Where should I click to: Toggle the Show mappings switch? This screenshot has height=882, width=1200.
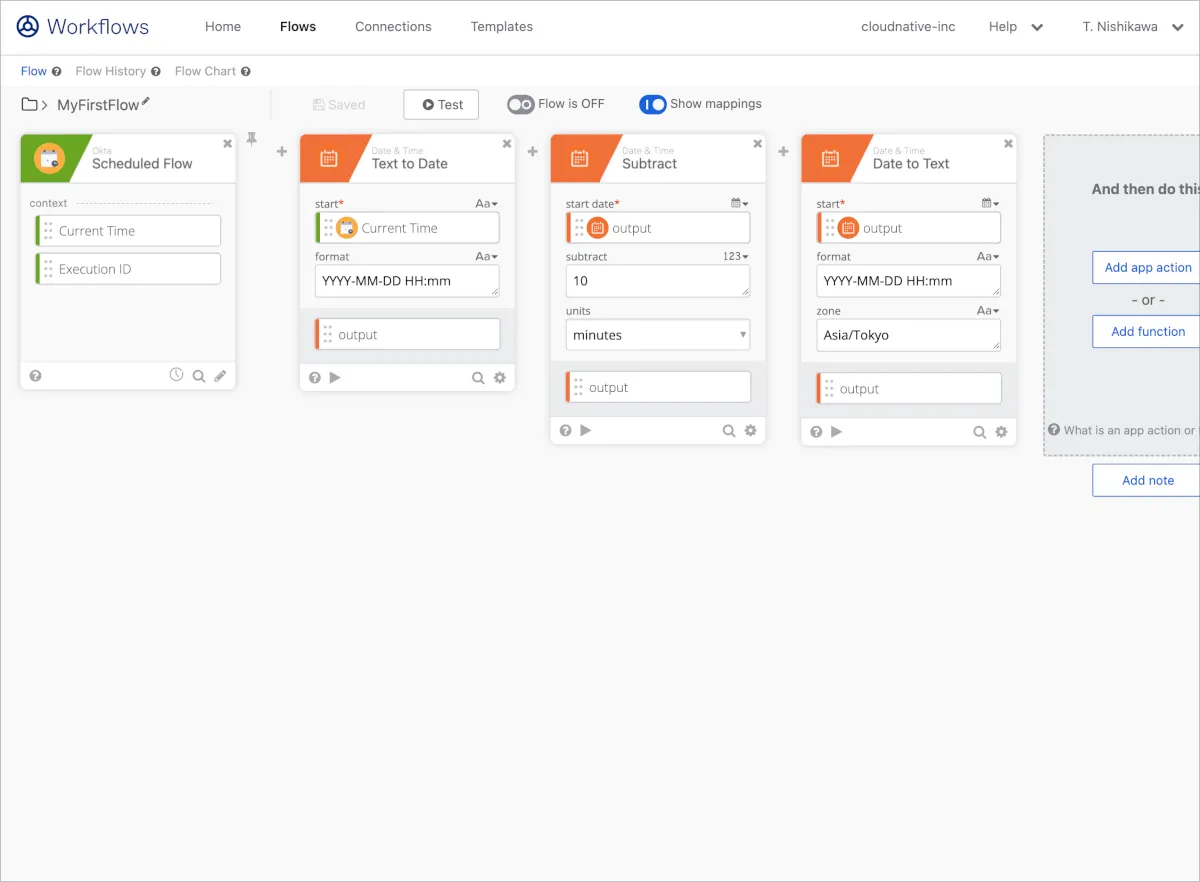coord(653,104)
